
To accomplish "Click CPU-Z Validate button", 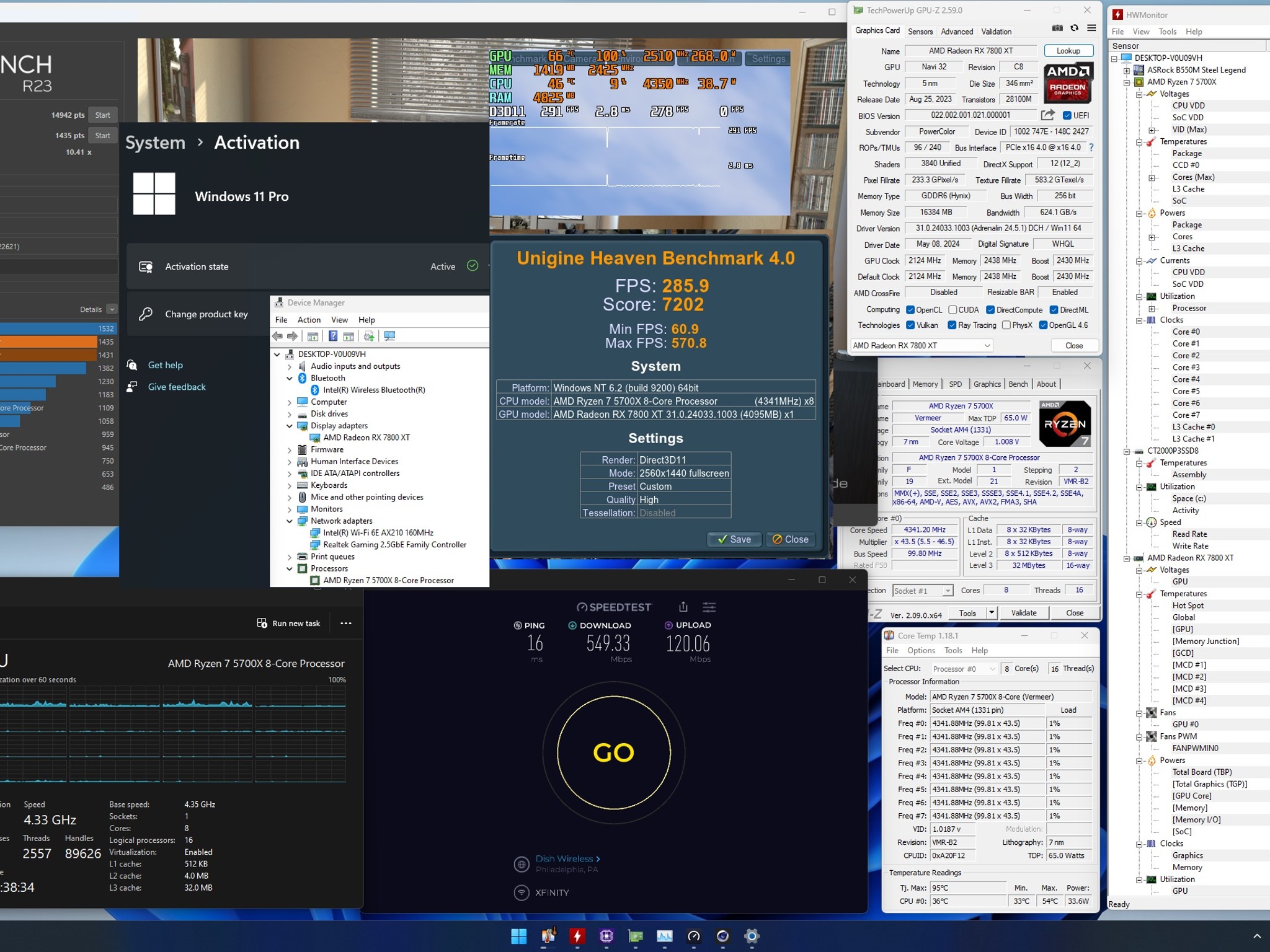I will 1024,613.
